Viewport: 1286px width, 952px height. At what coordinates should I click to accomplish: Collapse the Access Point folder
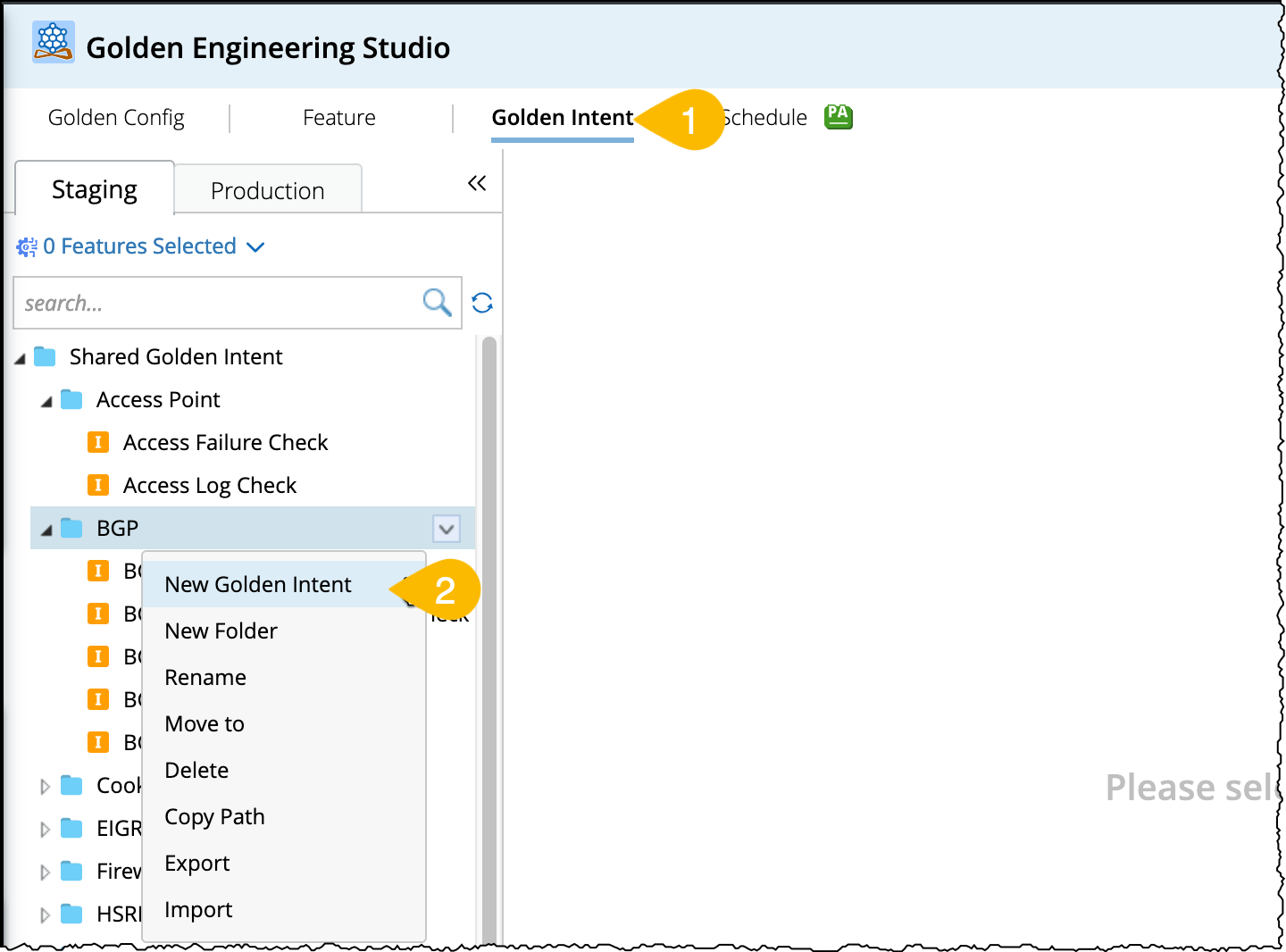coord(46,402)
